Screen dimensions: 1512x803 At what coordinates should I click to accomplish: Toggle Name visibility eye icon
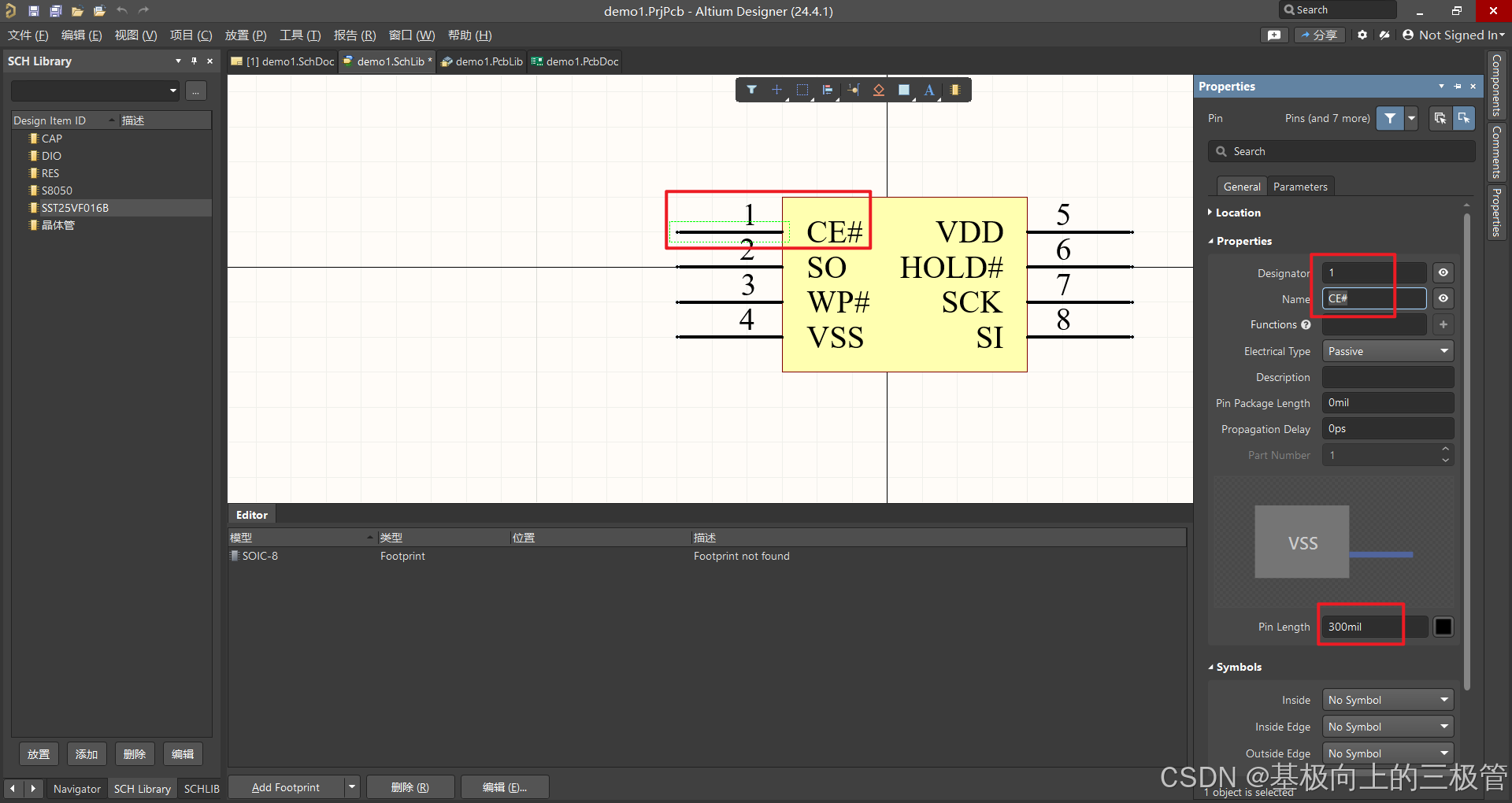1443,298
